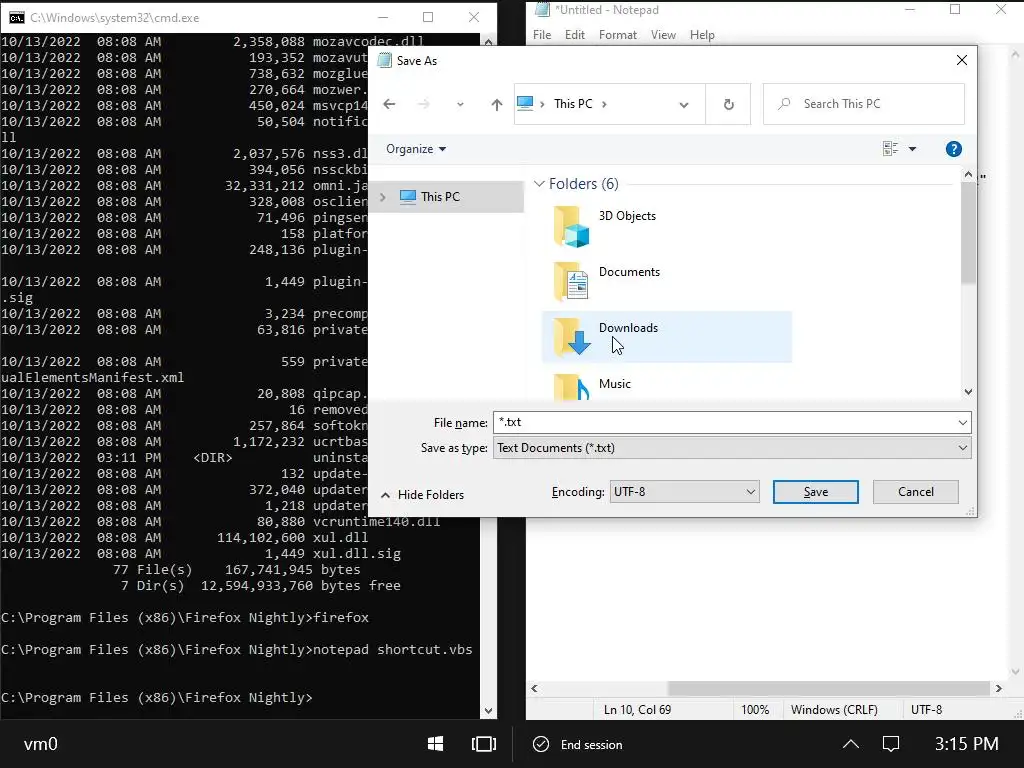The height and width of the screenshot is (768, 1024).
Task: Open Notepad Format menu
Action: coord(617,35)
